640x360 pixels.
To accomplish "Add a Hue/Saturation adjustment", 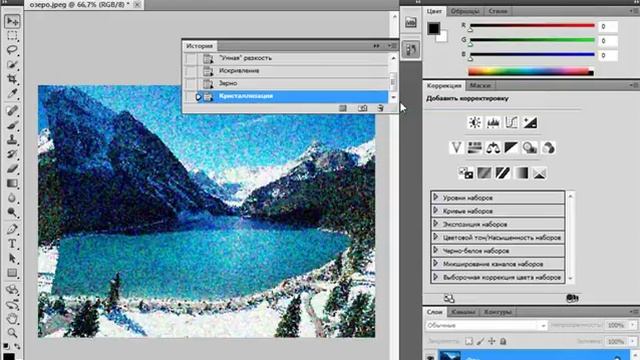I will click(x=474, y=148).
